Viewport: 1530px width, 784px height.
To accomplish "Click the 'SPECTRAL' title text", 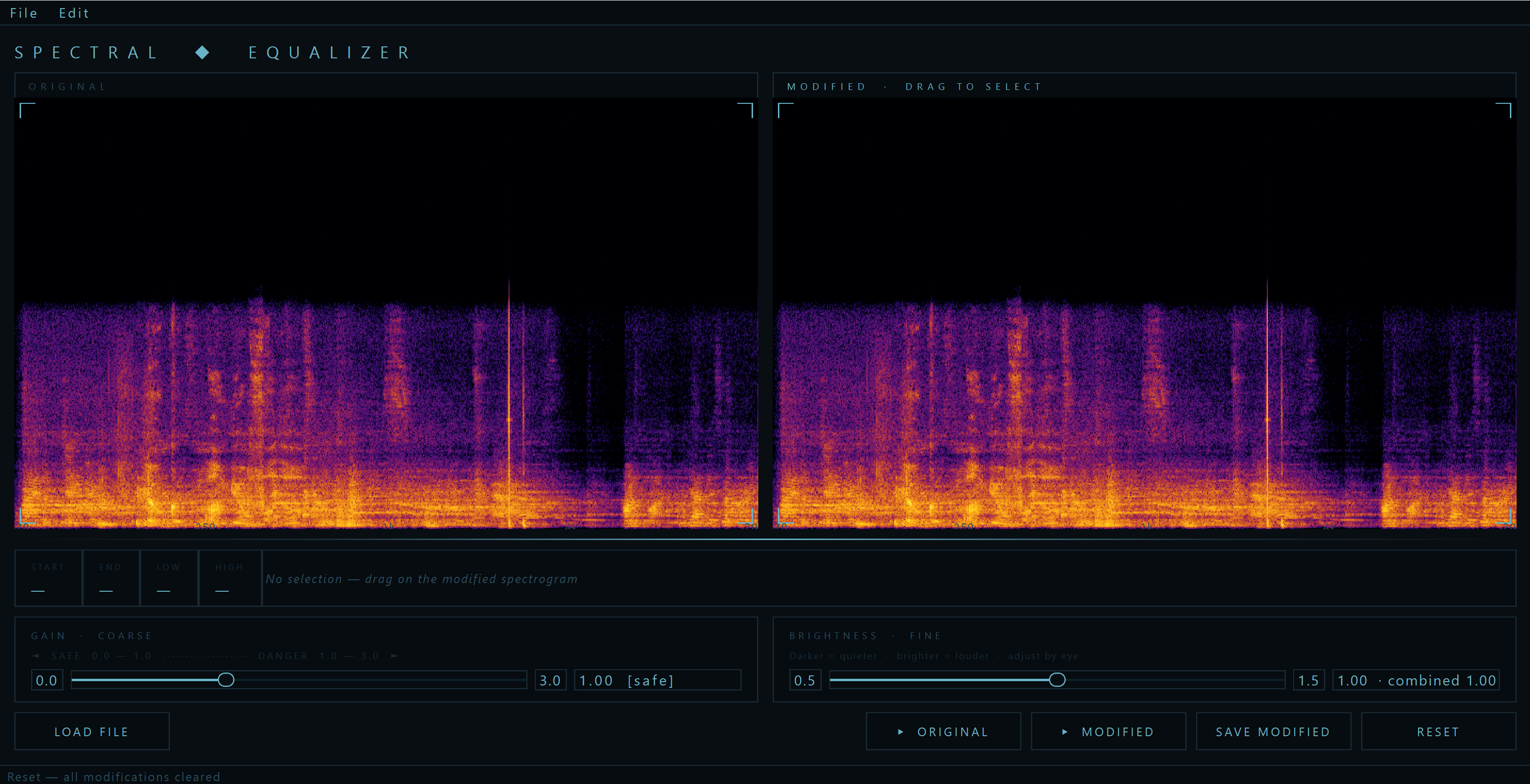I will 87,53.
